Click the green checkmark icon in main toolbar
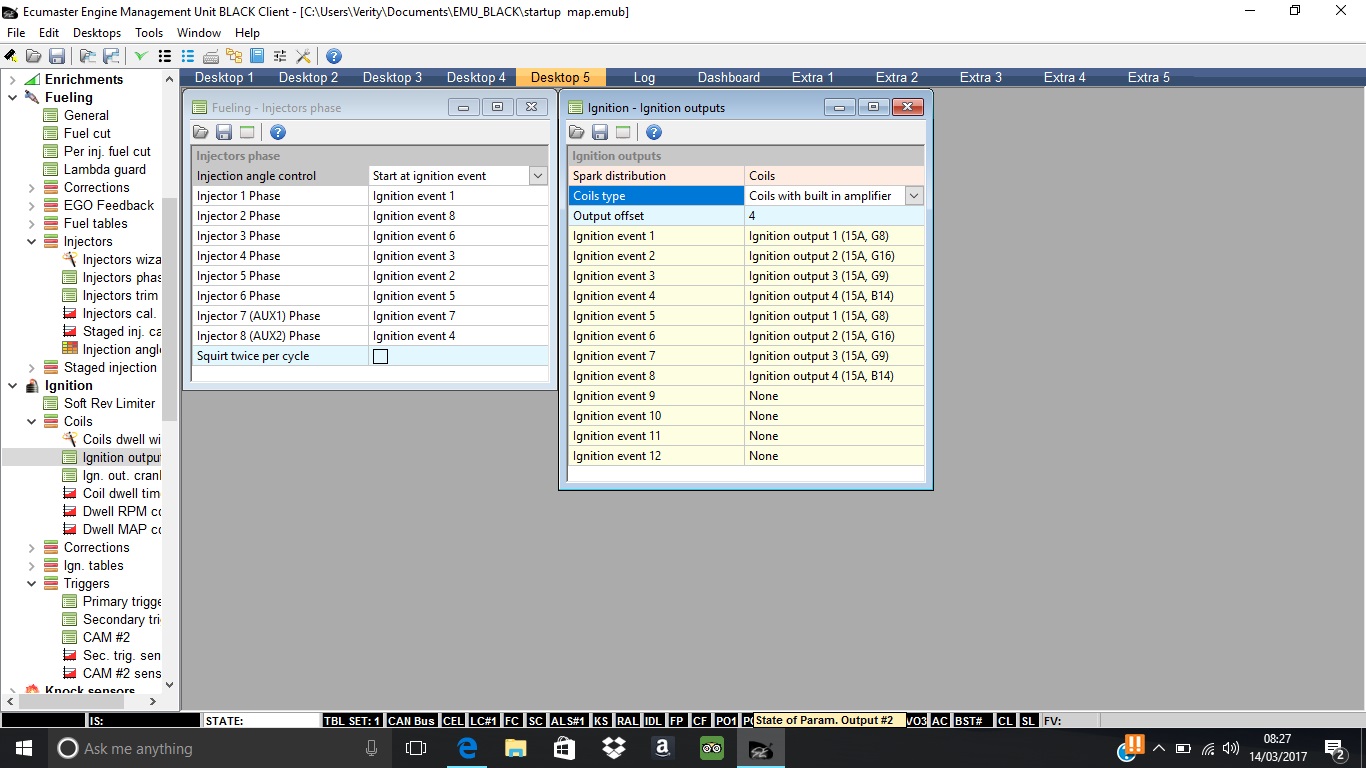 [x=140, y=56]
